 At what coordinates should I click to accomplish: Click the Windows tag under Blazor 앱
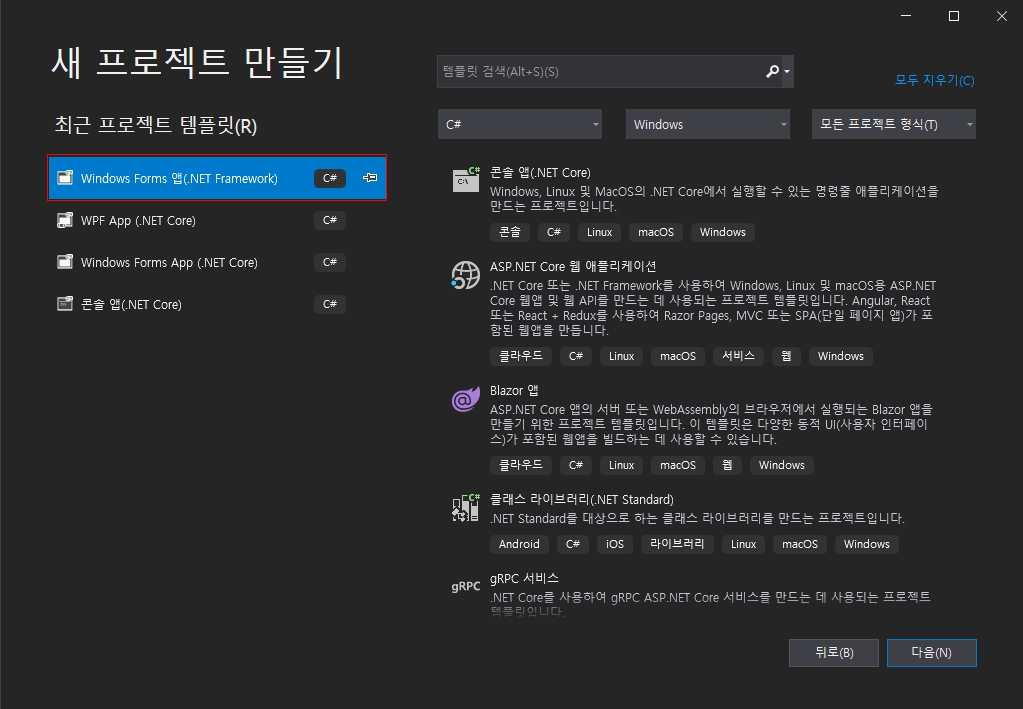(x=782, y=465)
